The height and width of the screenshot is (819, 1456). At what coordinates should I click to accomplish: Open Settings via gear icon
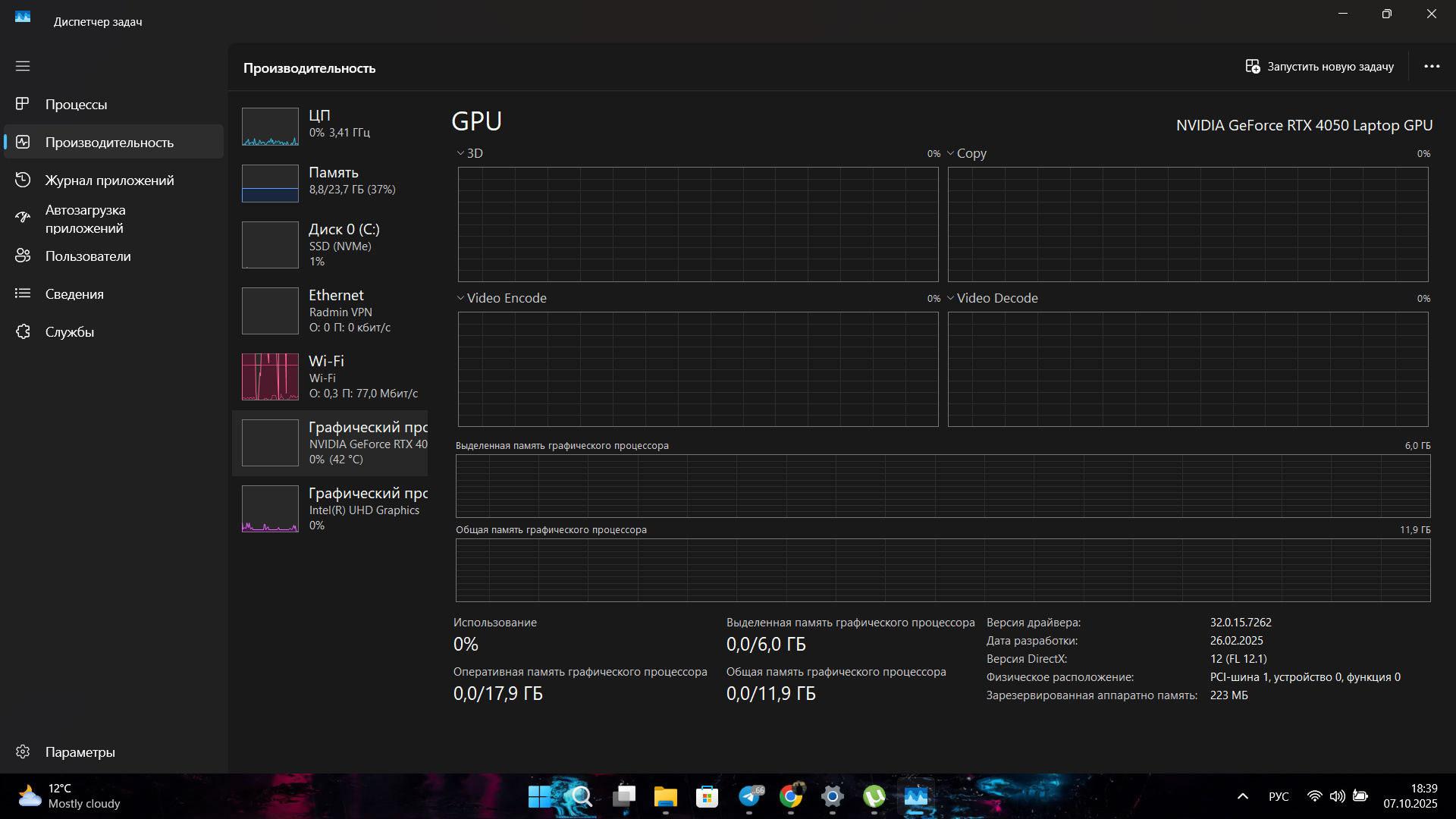pos(23,752)
